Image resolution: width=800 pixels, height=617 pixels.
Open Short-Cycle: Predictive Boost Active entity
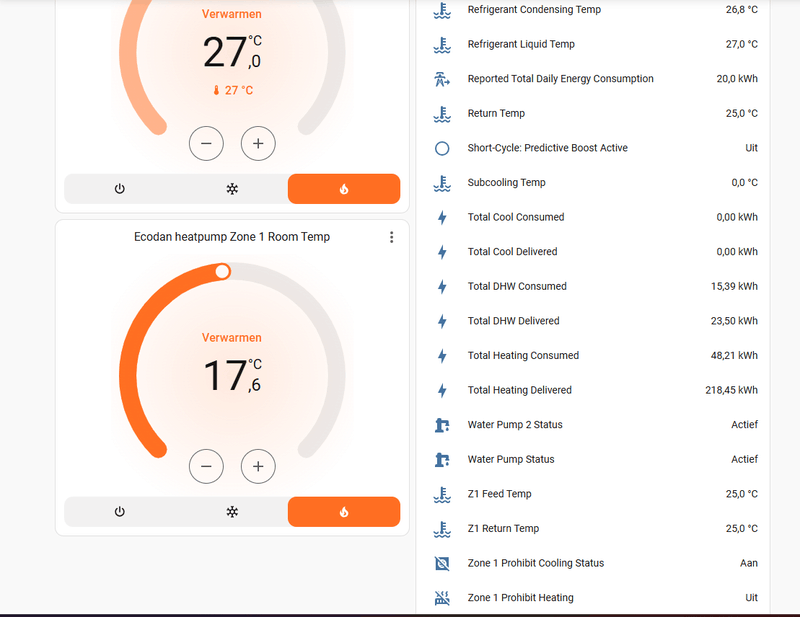[x=595, y=148]
